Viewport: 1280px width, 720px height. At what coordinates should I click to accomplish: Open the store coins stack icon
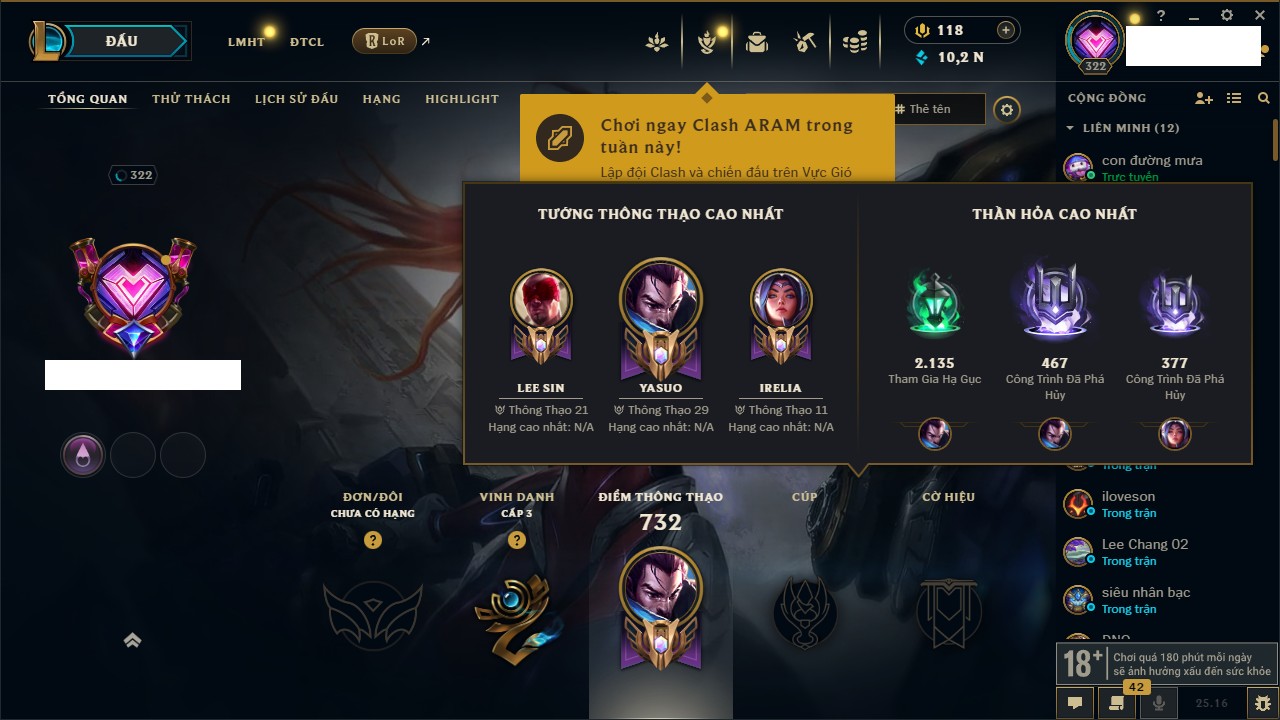pyautogui.click(x=854, y=42)
